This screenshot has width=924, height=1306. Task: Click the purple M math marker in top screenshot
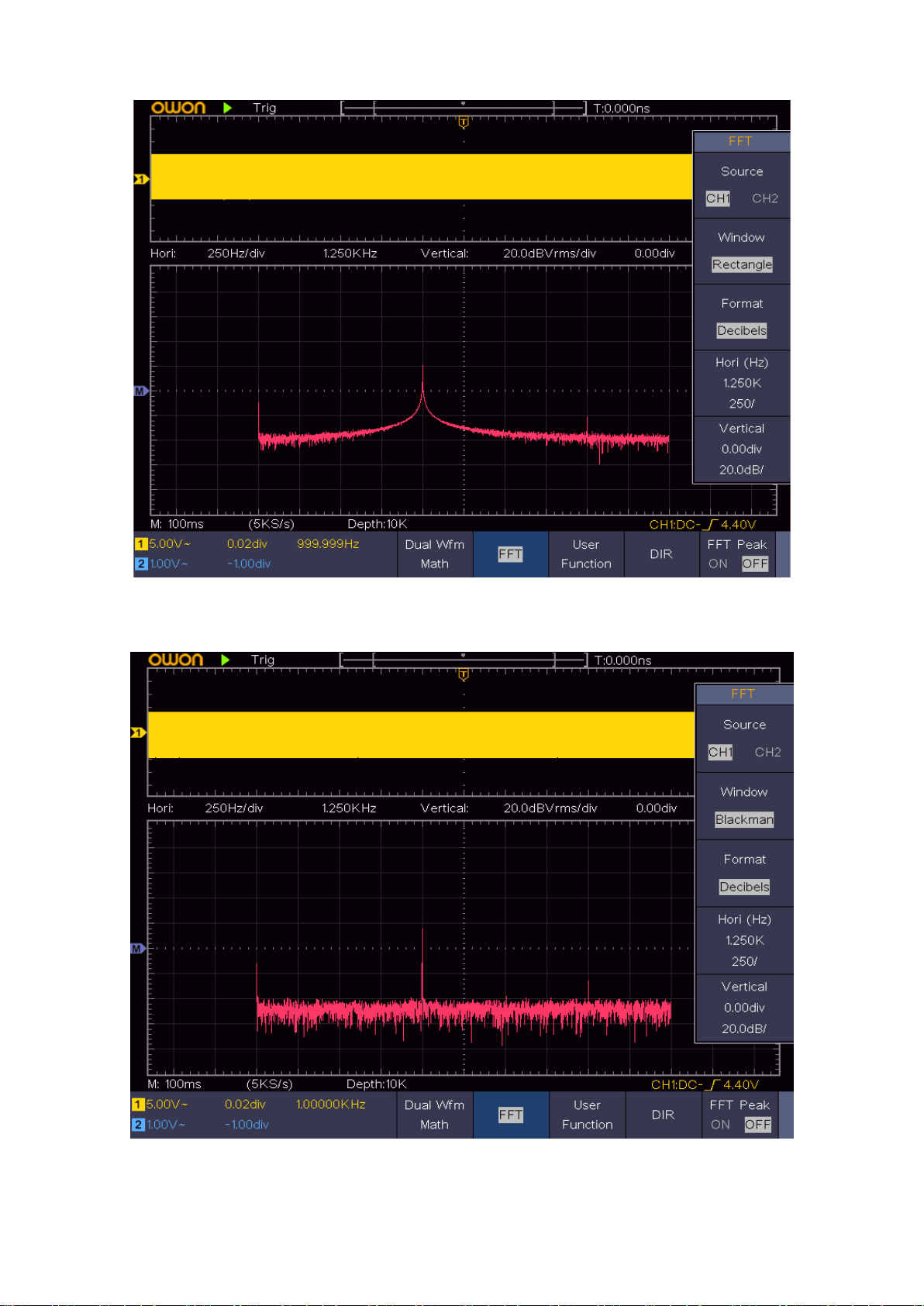coord(140,391)
